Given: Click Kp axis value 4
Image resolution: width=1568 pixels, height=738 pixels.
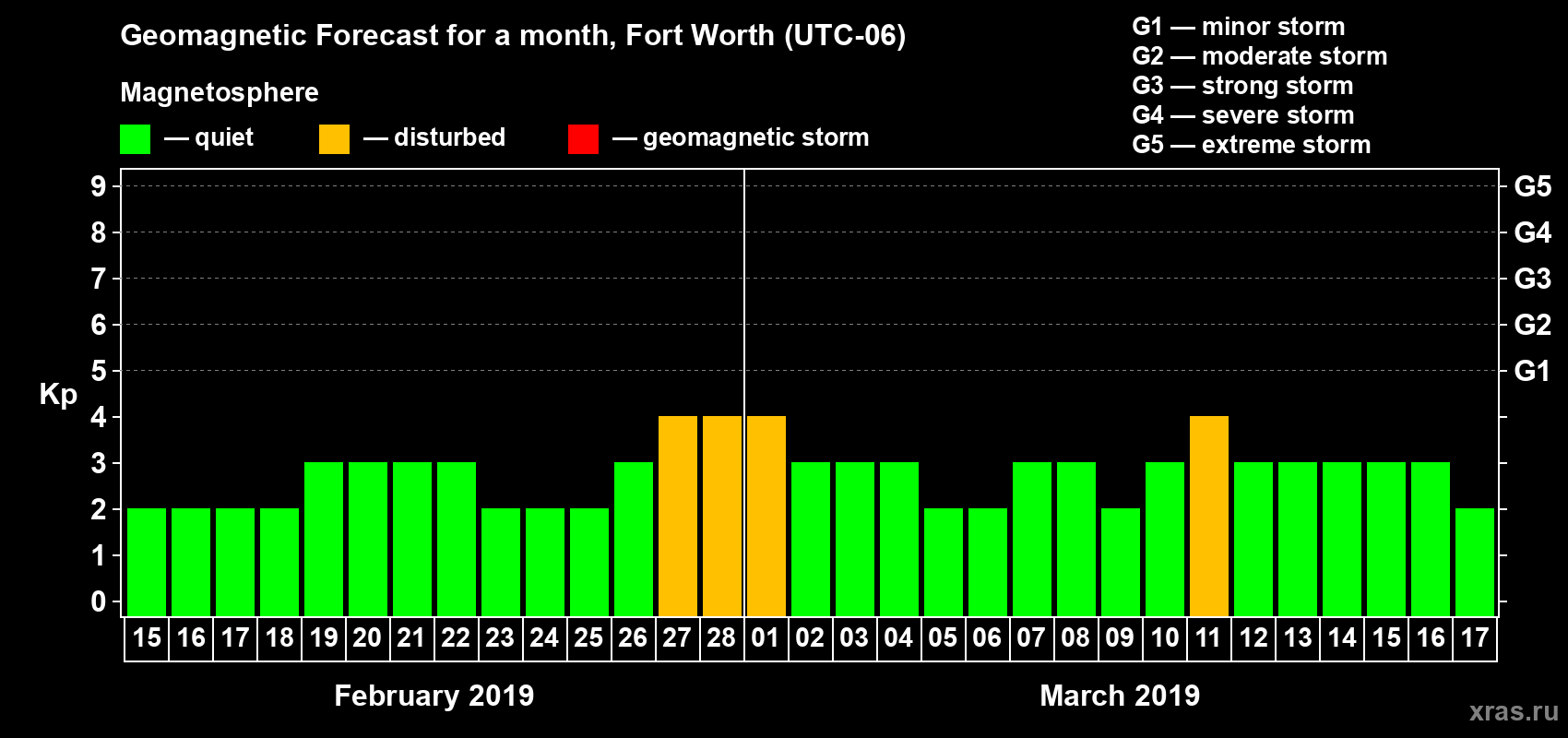Looking at the screenshot, I should coord(99,417).
